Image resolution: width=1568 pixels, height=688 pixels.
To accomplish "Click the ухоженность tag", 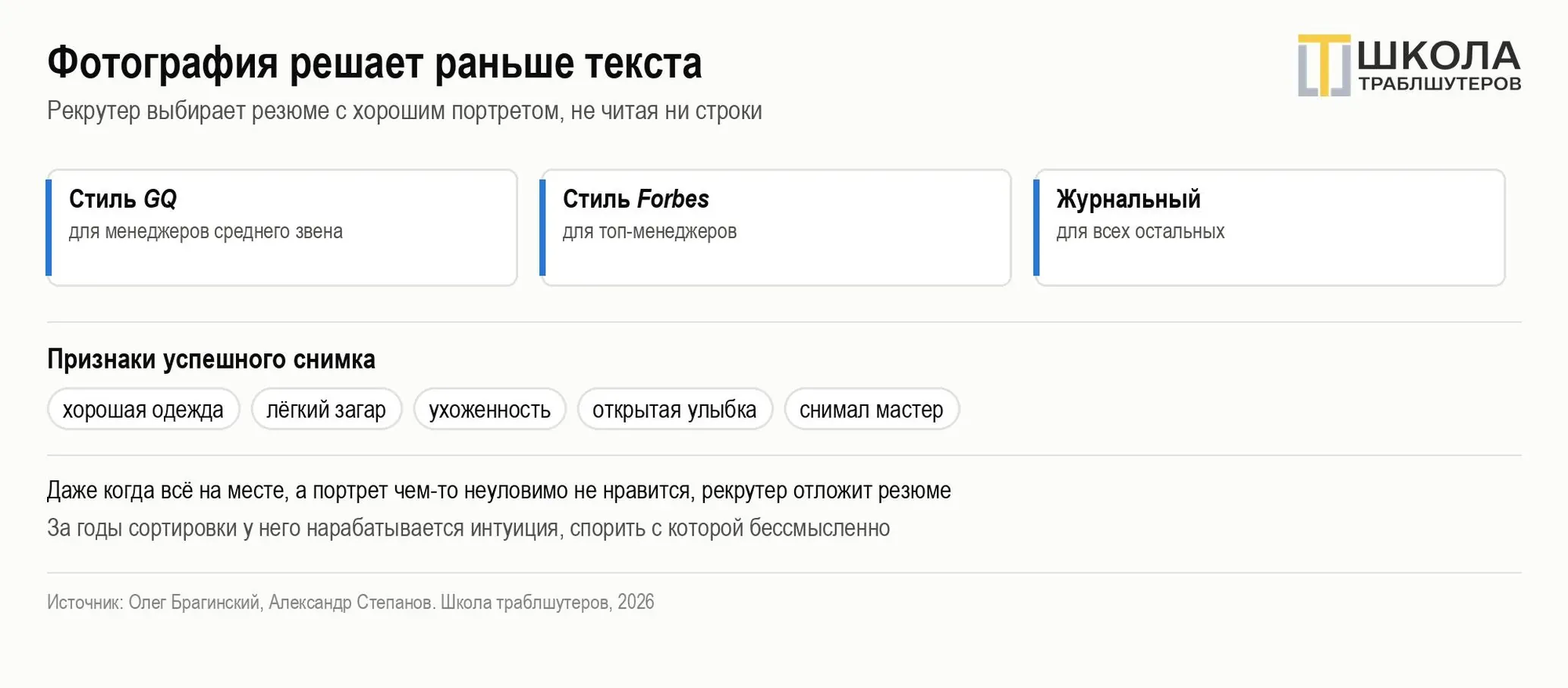I will (x=490, y=410).
